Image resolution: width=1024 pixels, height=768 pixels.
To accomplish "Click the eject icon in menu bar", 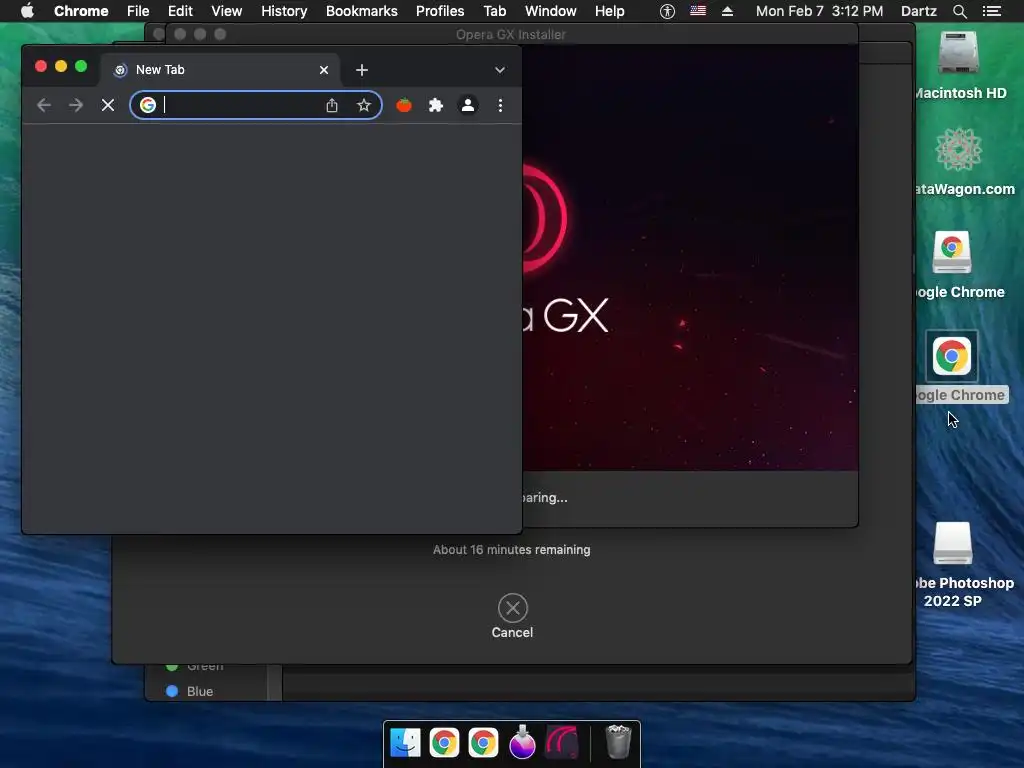I will click(x=728, y=11).
